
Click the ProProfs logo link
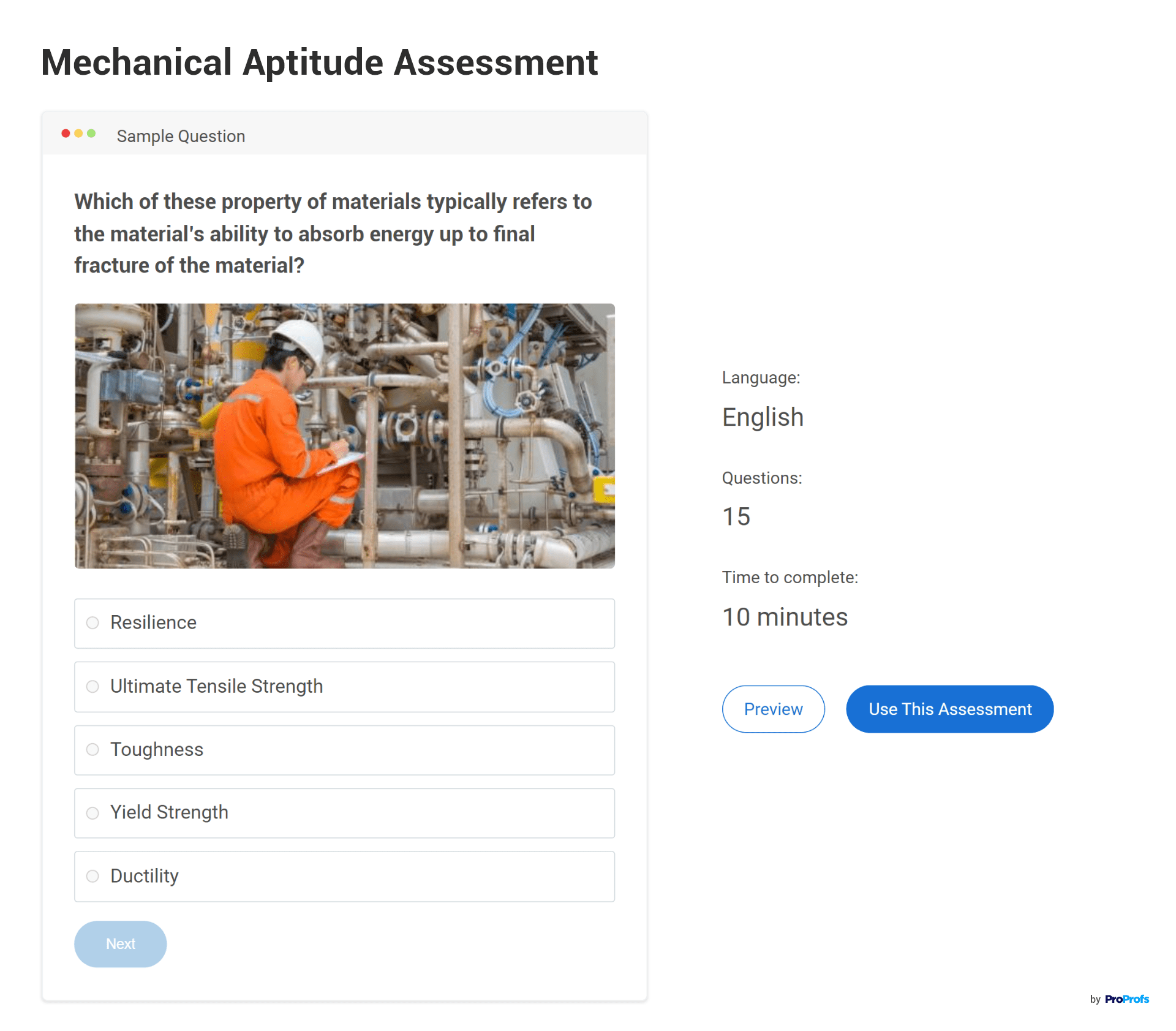[1126, 999]
